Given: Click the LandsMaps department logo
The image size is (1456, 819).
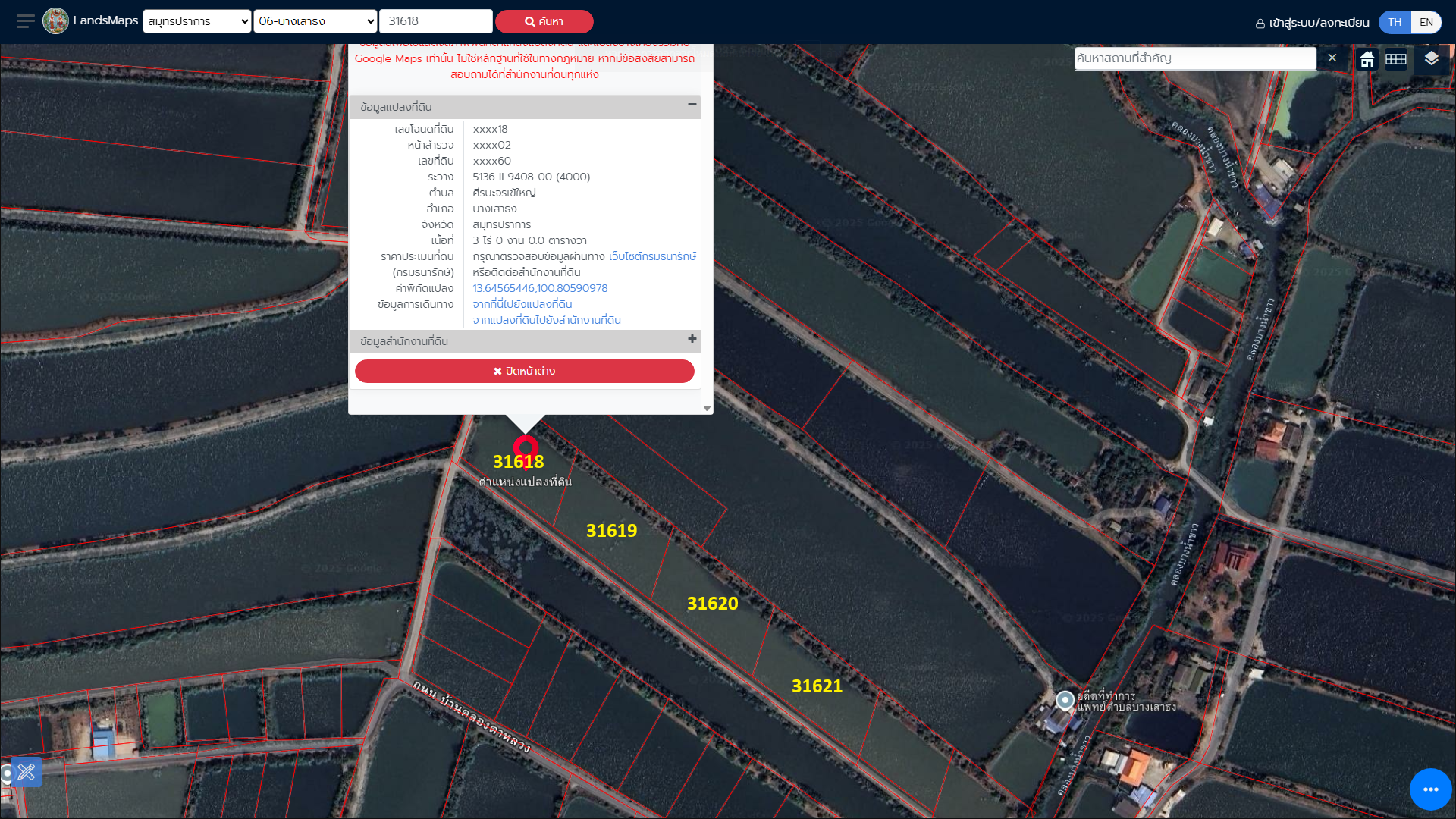Looking at the screenshot, I should coord(55,21).
